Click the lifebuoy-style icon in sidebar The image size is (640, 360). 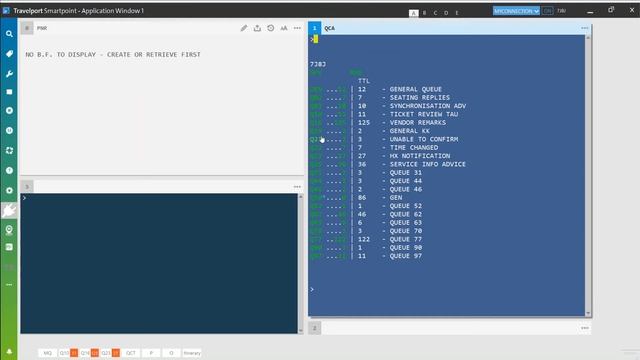[9, 151]
